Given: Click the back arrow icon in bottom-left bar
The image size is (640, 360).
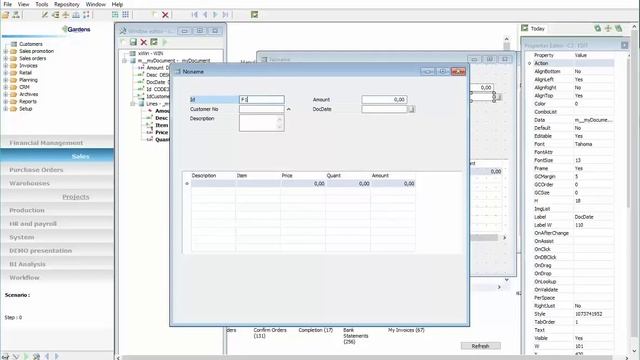Looking at the screenshot, I should coord(47,356).
